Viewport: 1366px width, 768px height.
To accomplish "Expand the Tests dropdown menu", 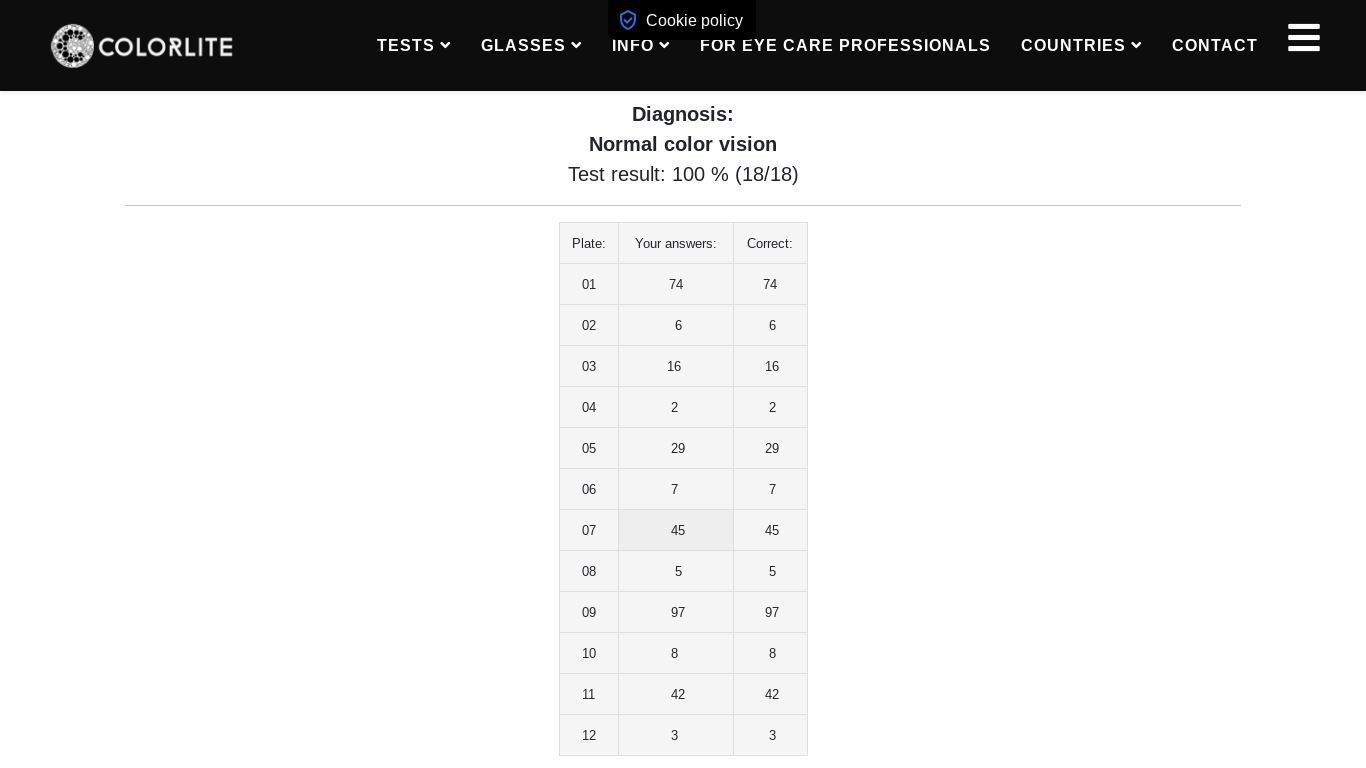I will (x=413, y=46).
